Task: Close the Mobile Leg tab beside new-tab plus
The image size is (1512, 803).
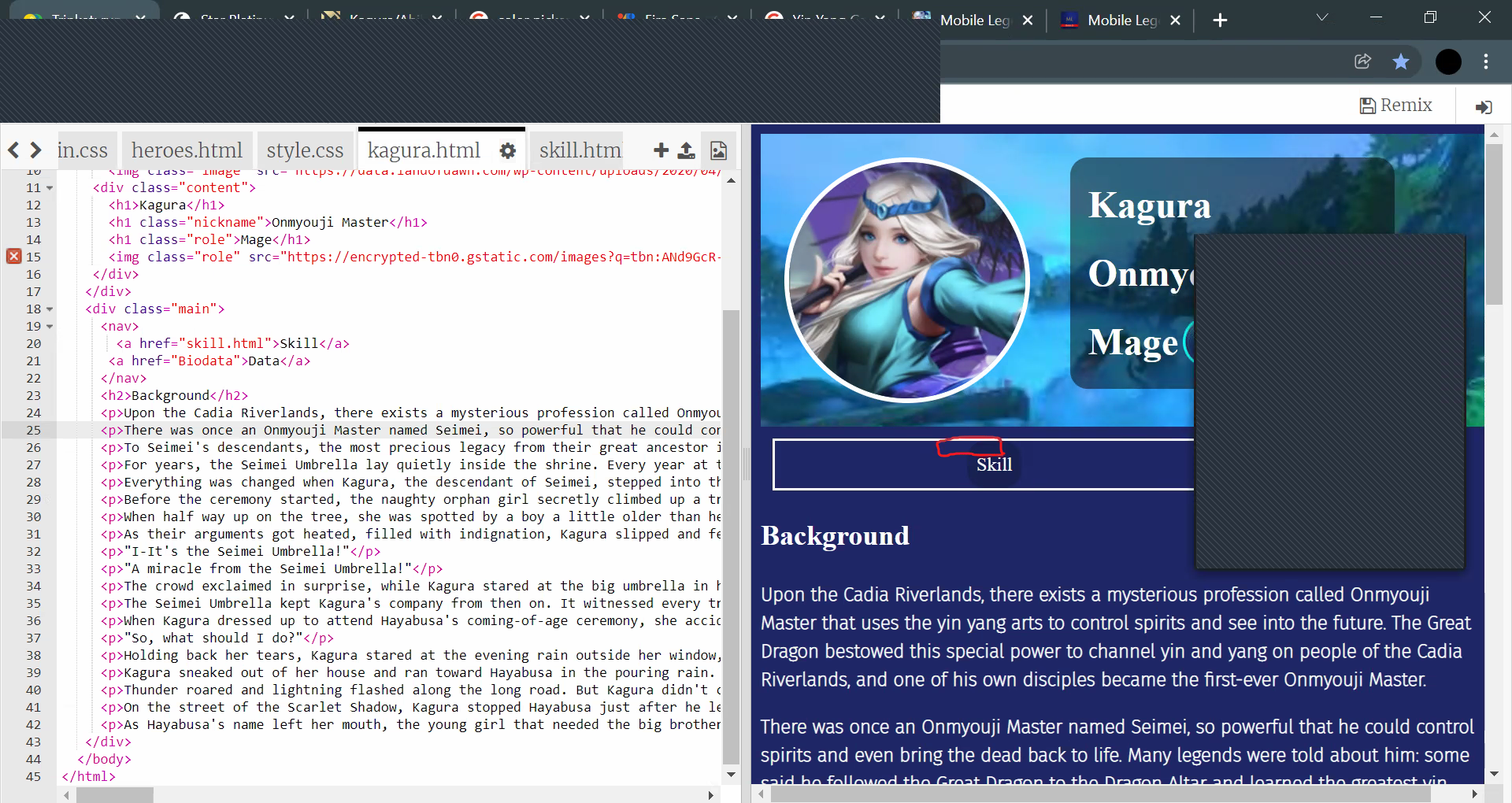Action: click(x=1175, y=20)
